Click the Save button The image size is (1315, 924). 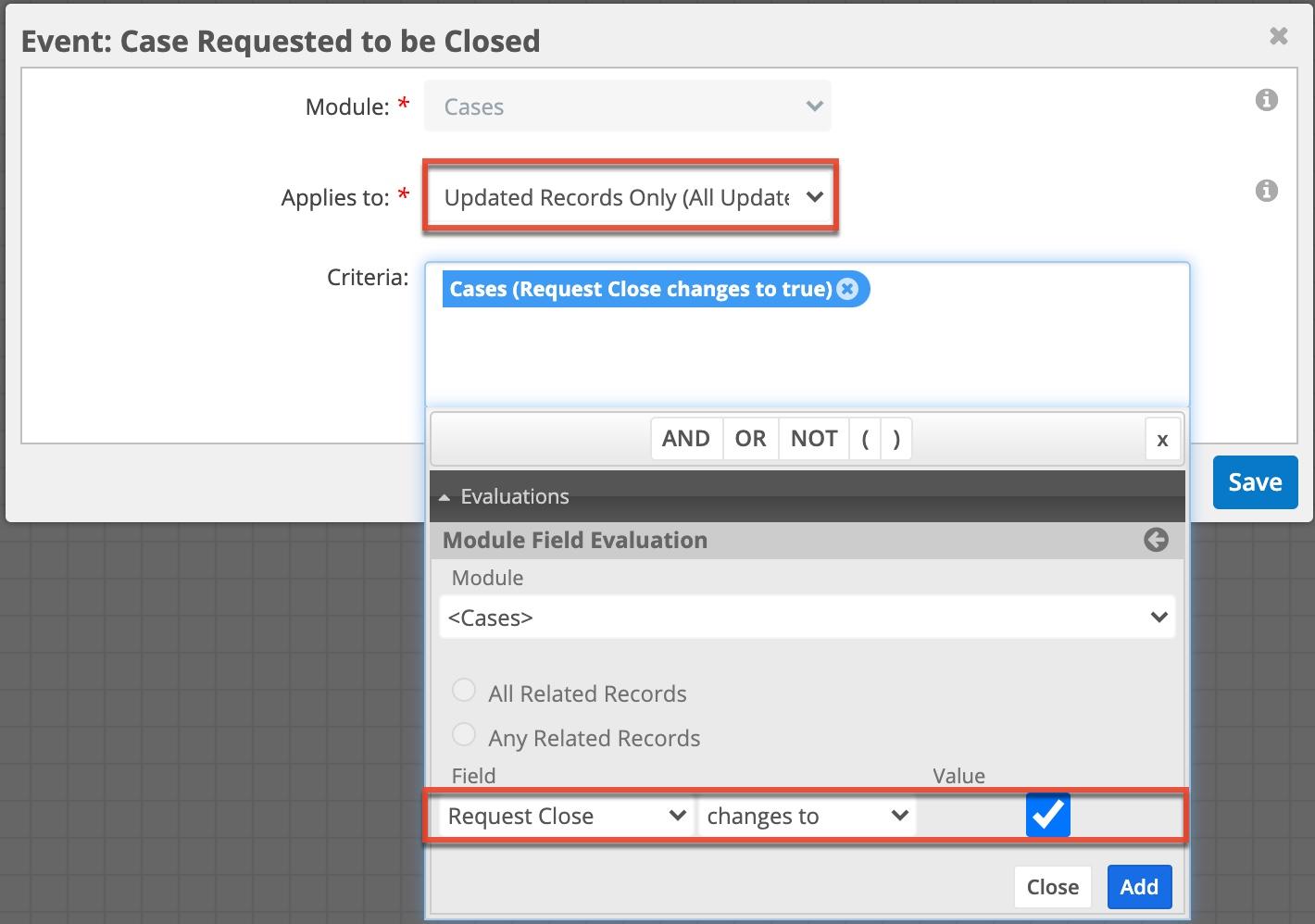(x=1255, y=482)
